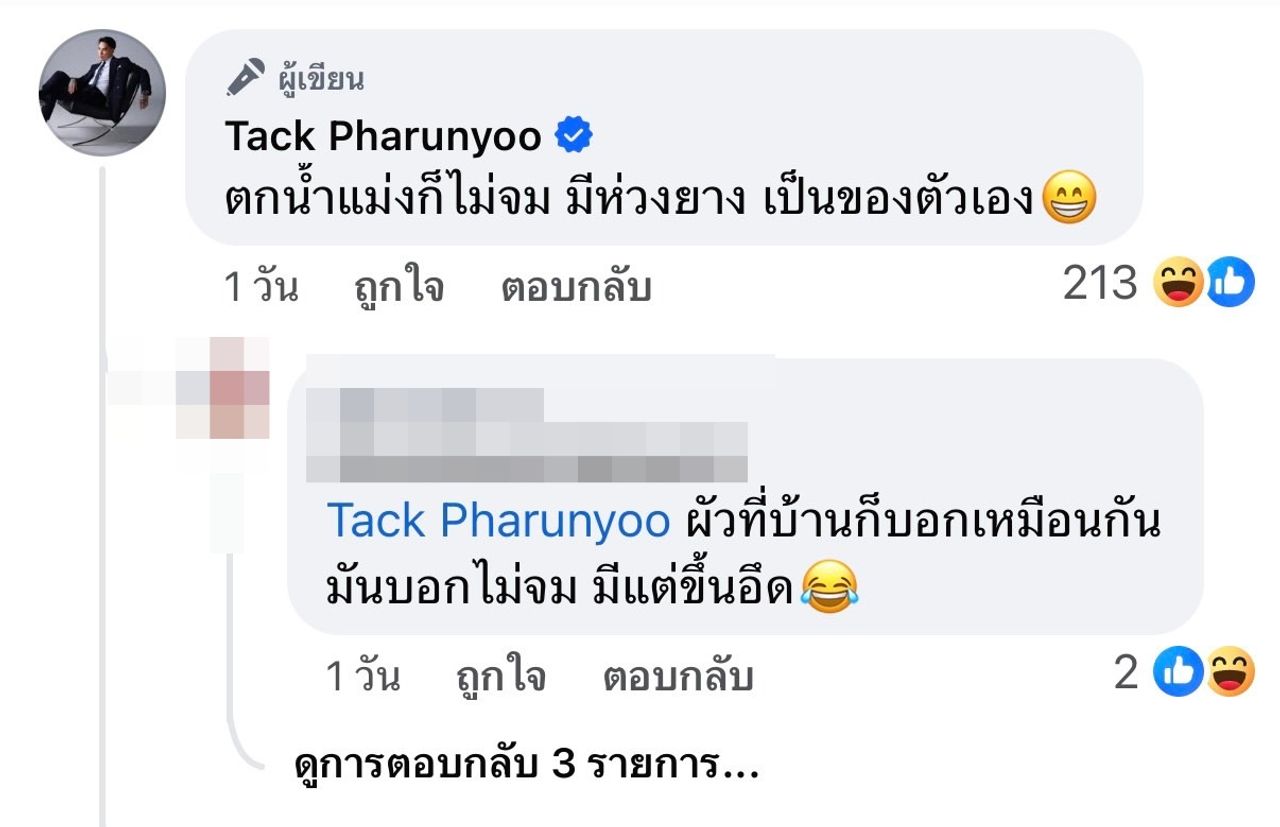The width and height of the screenshot is (1280, 827).
Task: Click the laughing reaction icon on the reply comment
Action: tap(1229, 674)
